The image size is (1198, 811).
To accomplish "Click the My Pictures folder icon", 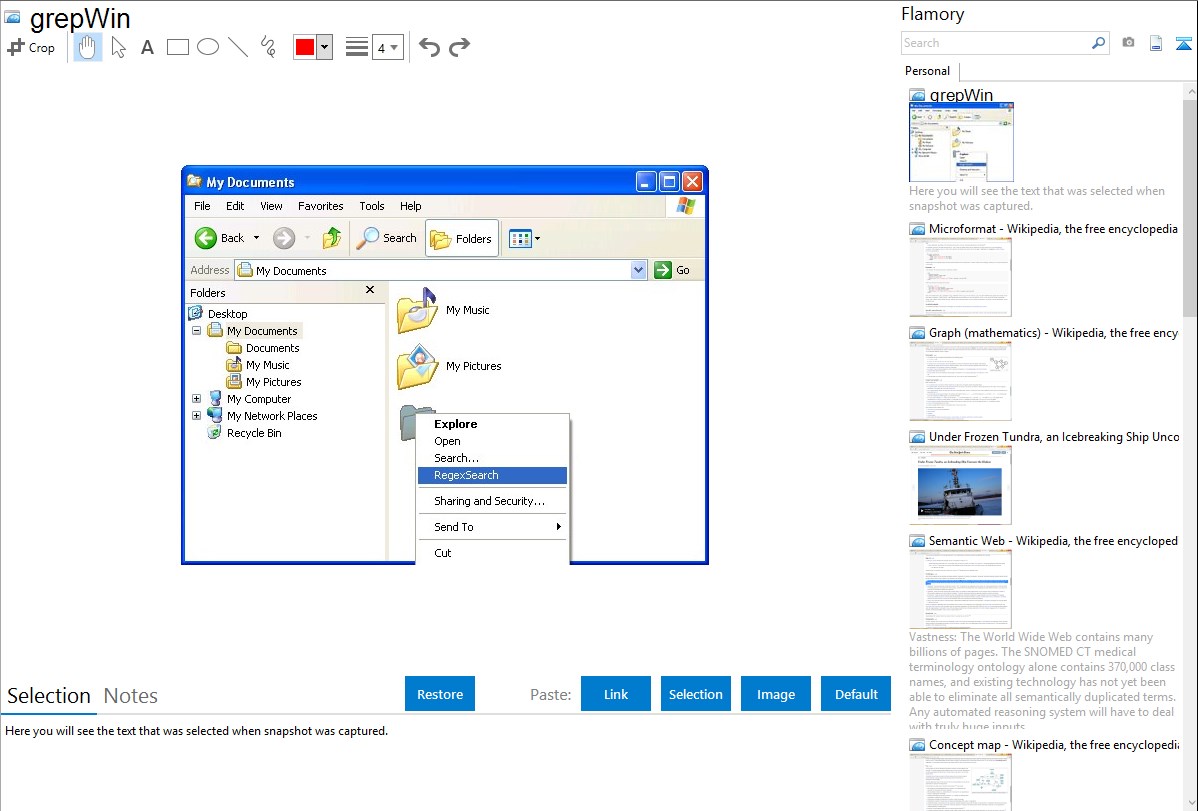I will 417,366.
